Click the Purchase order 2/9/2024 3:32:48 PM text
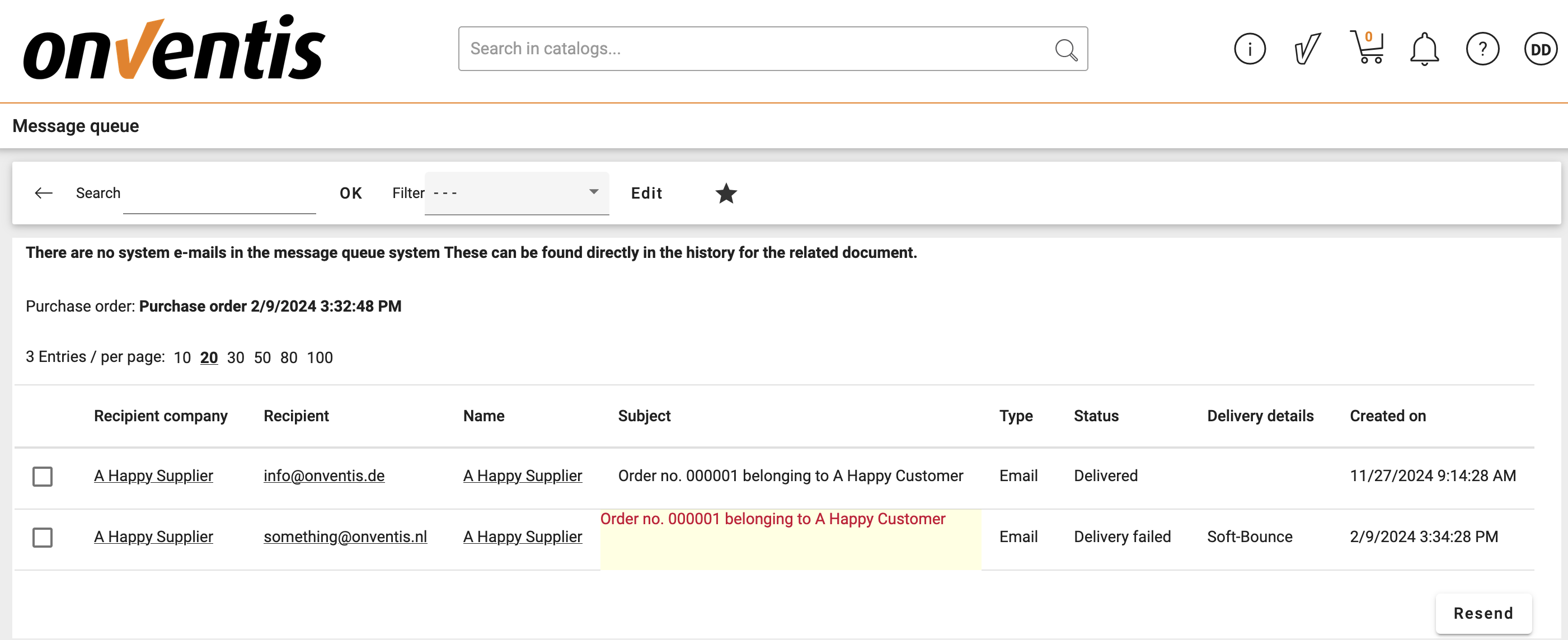The image size is (1568, 640). click(x=270, y=306)
